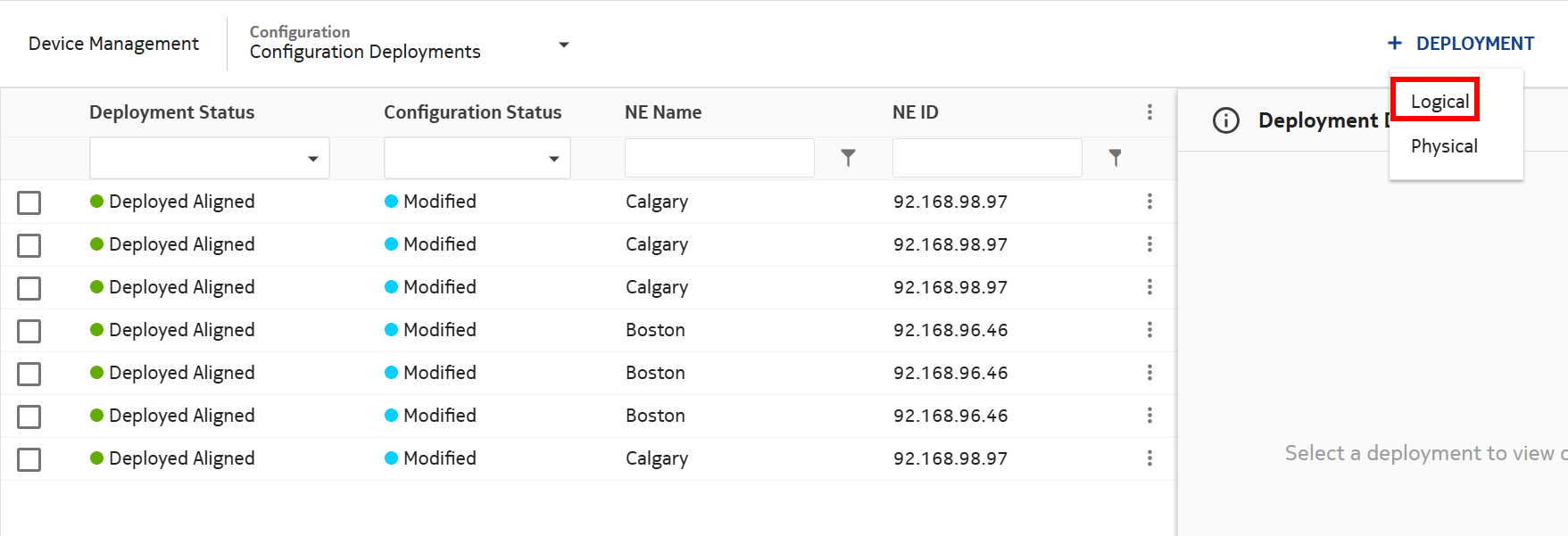Click the NE Name filter funnel icon
The height and width of the screenshot is (536, 1568).
coord(848,158)
